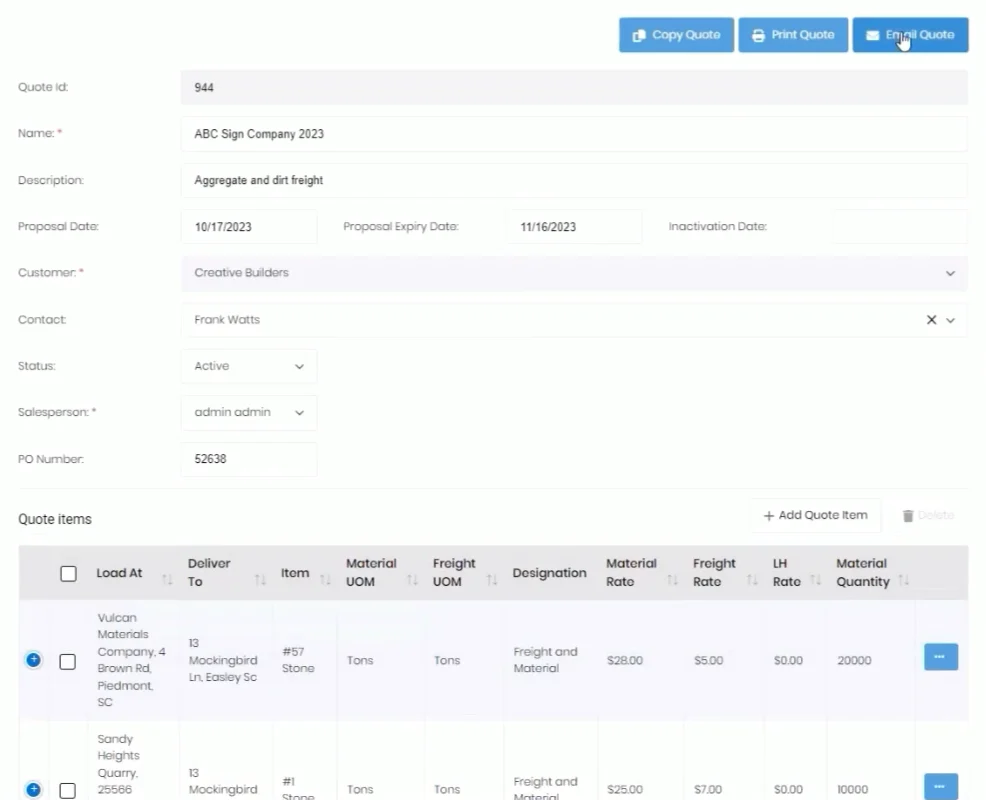Click the Copy Quote button
The width and height of the screenshot is (986, 800).
click(676, 35)
